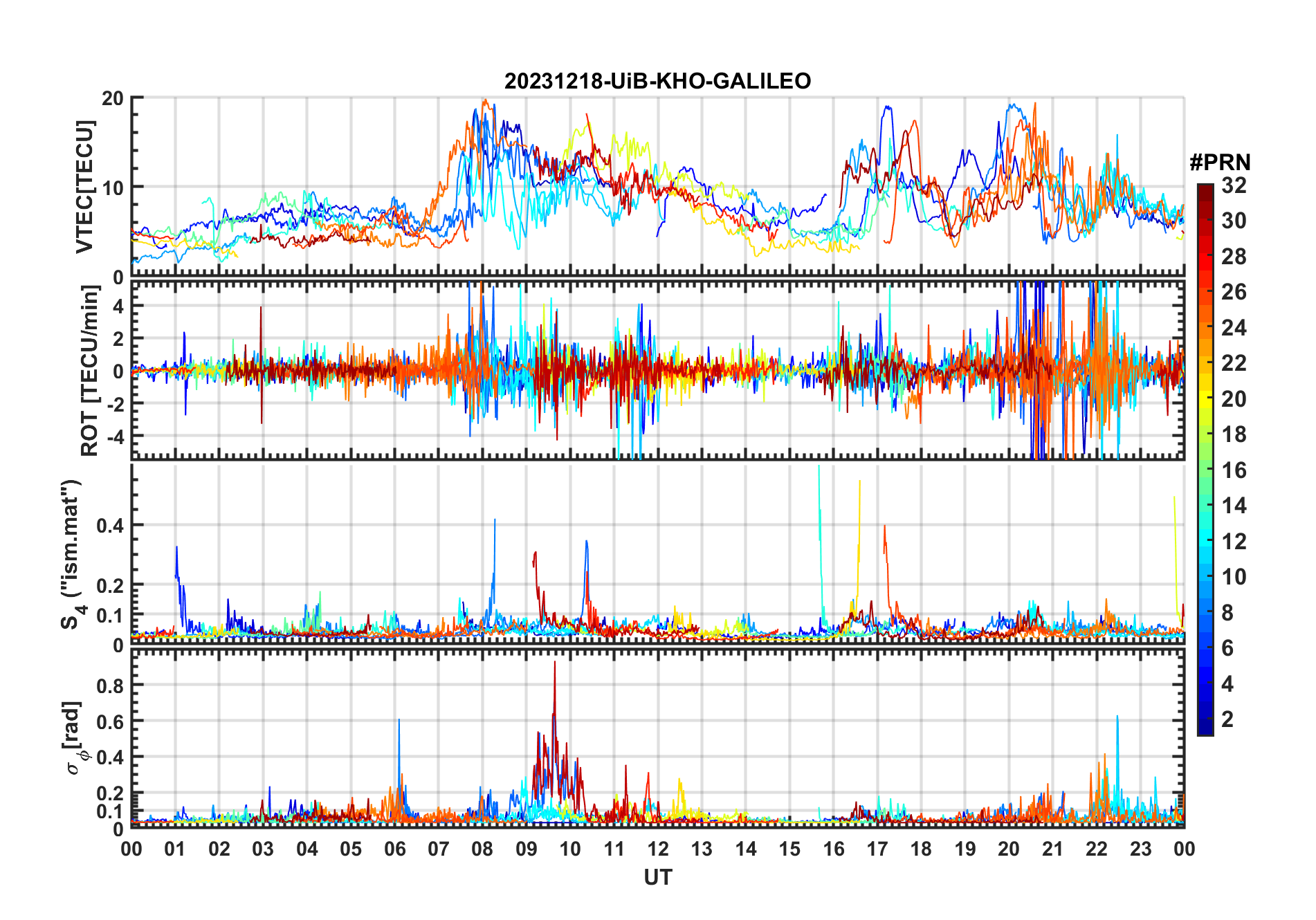Select the "8" PRN colorbar label
This screenshot has height=920, width=1316.
pyautogui.click(x=1227, y=613)
